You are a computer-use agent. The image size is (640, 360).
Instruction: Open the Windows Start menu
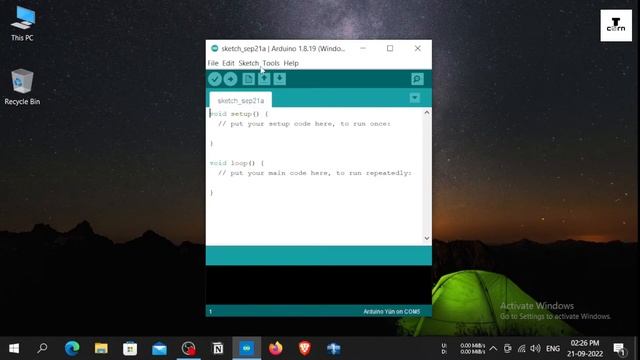point(14,348)
